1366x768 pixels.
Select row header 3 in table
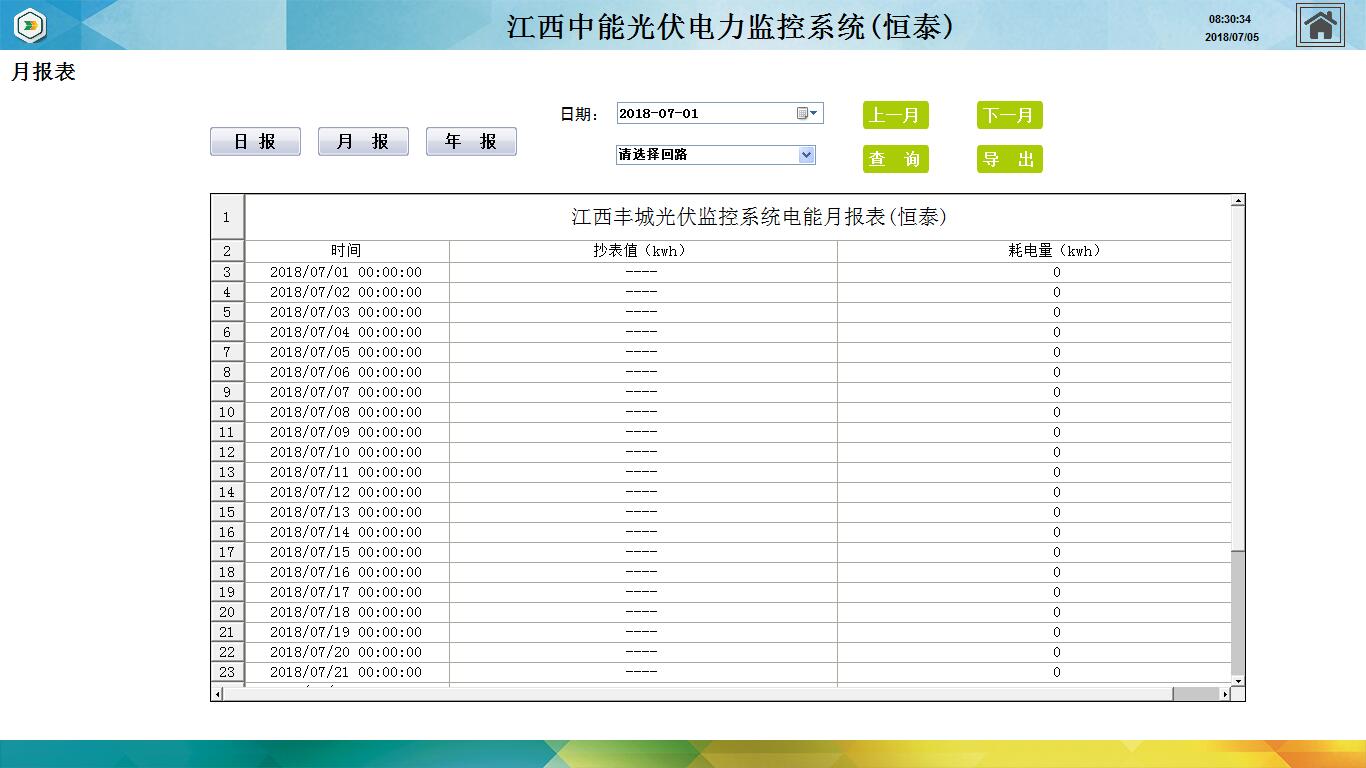(x=227, y=273)
